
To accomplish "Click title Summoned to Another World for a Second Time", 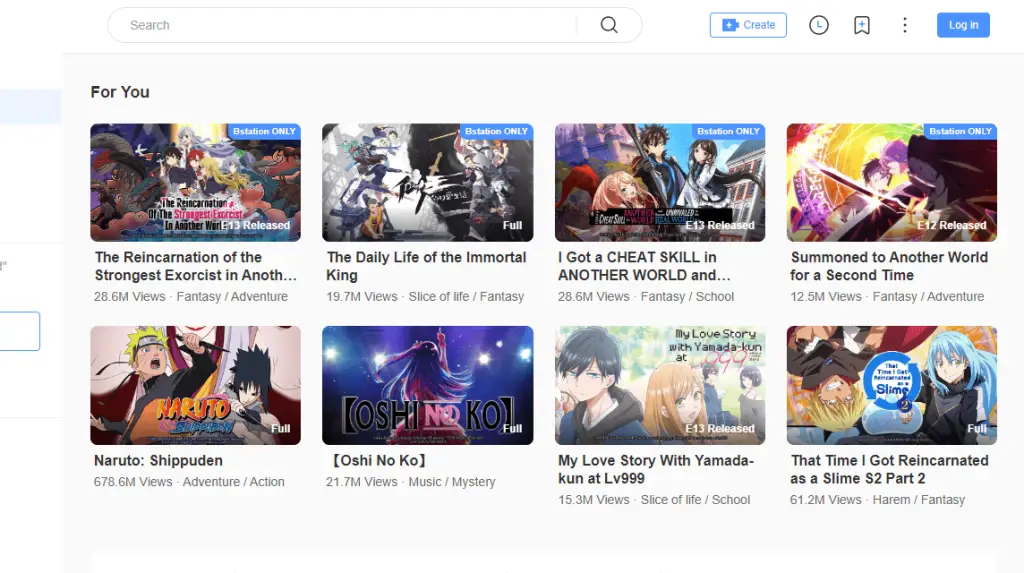I will pyautogui.click(x=889, y=266).
